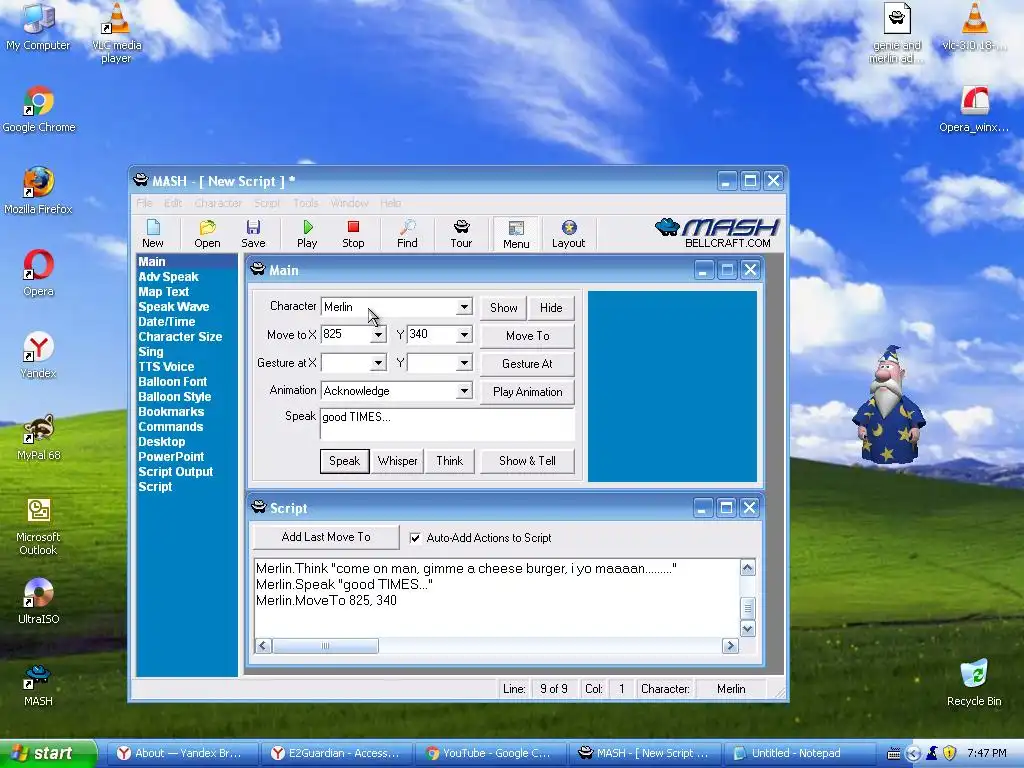Image resolution: width=1024 pixels, height=768 pixels.
Task: Click the Add Last Move To button
Action: pyautogui.click(x=326, y=537)
